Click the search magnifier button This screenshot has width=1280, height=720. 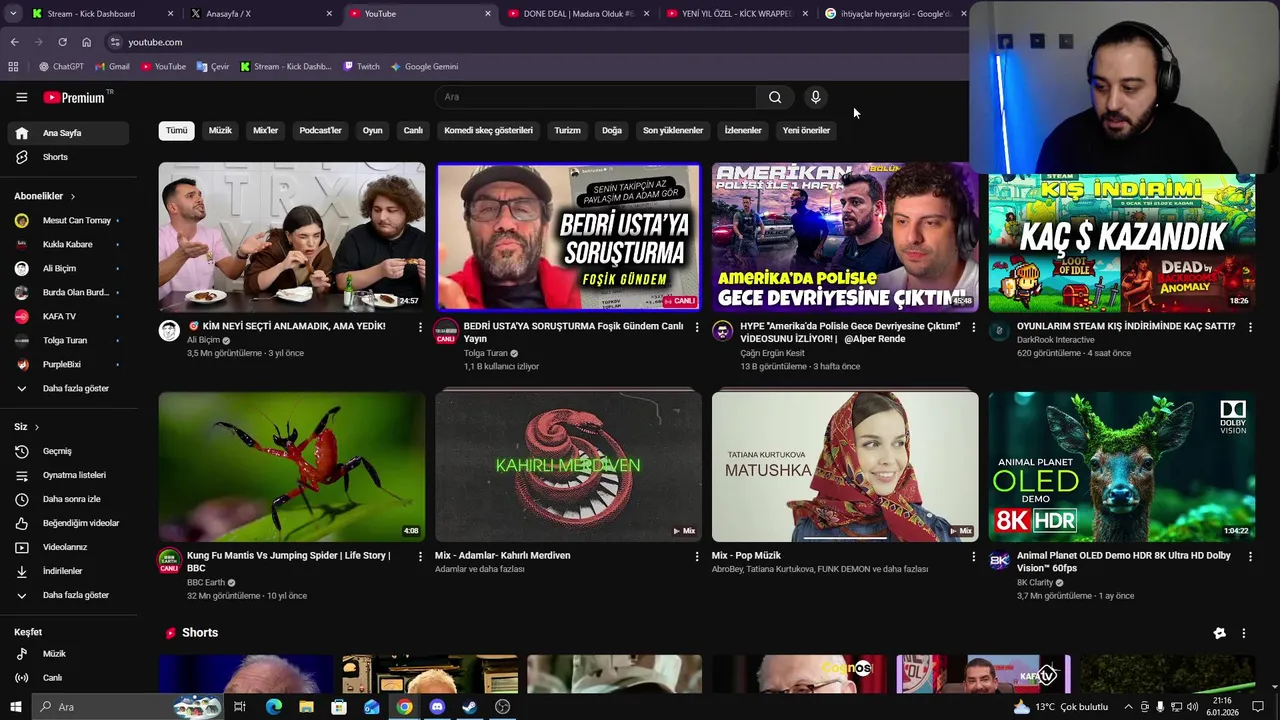(x=775, y=97)
